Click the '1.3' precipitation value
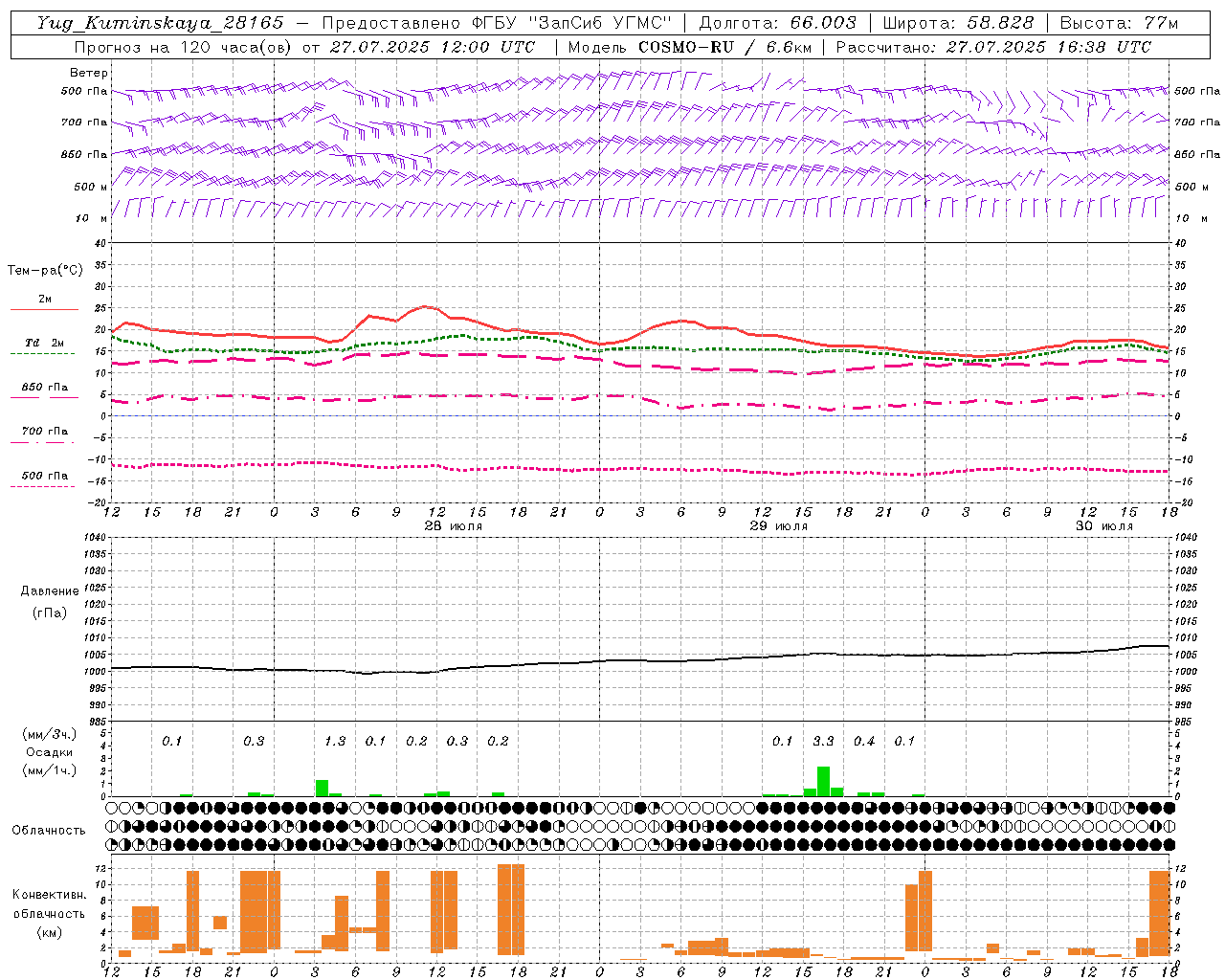Viewport: 1225px width, 980px height. pyautogui.click(x=335, y=742)
